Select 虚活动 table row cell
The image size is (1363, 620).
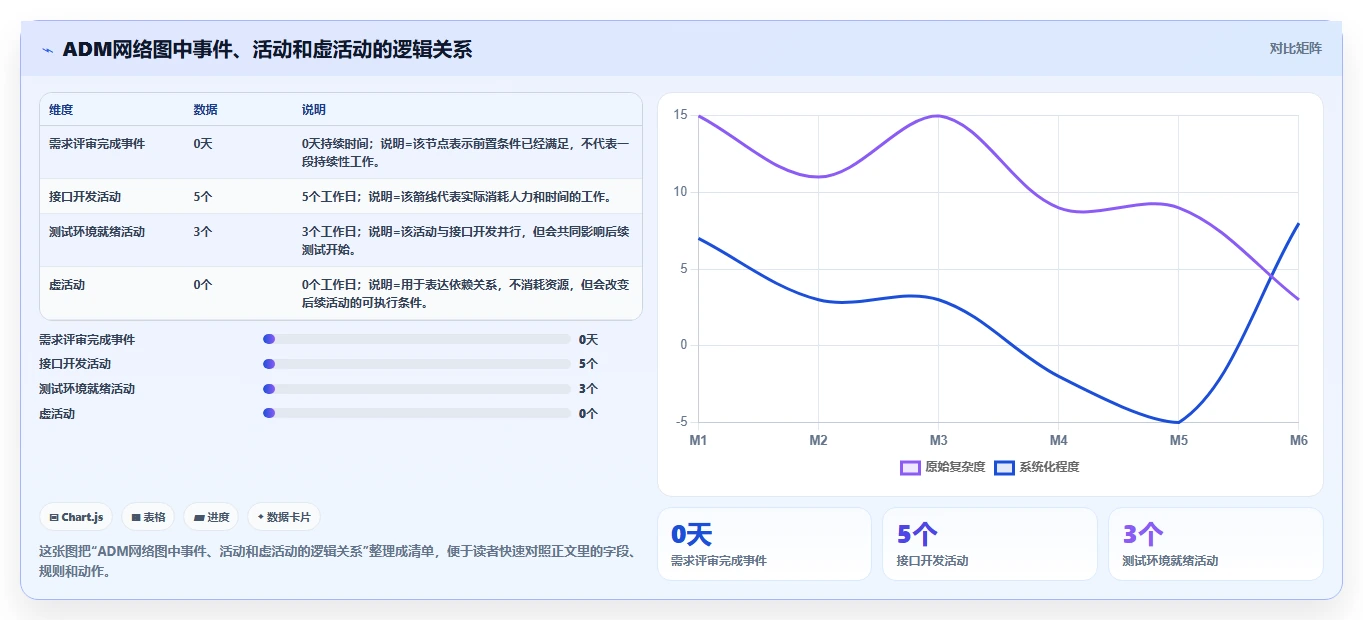tap(67, 285)
